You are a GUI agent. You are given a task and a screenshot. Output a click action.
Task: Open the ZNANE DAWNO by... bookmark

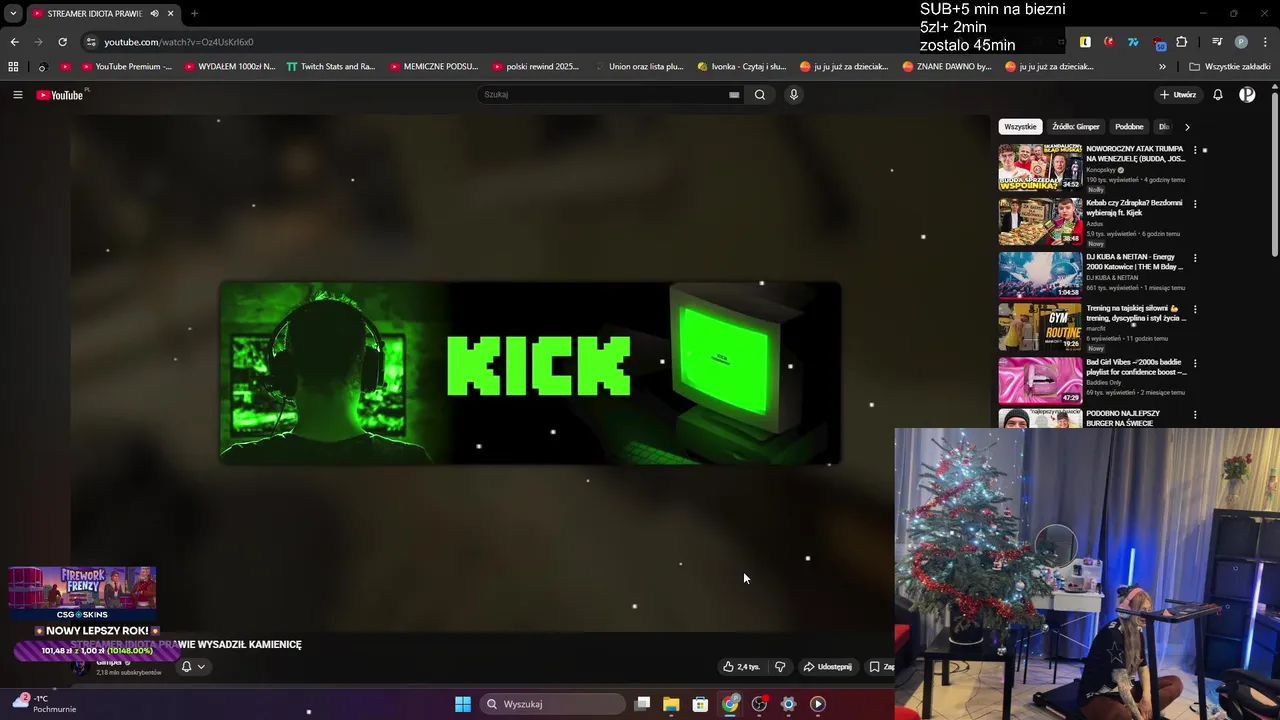[x=947, y=67]
